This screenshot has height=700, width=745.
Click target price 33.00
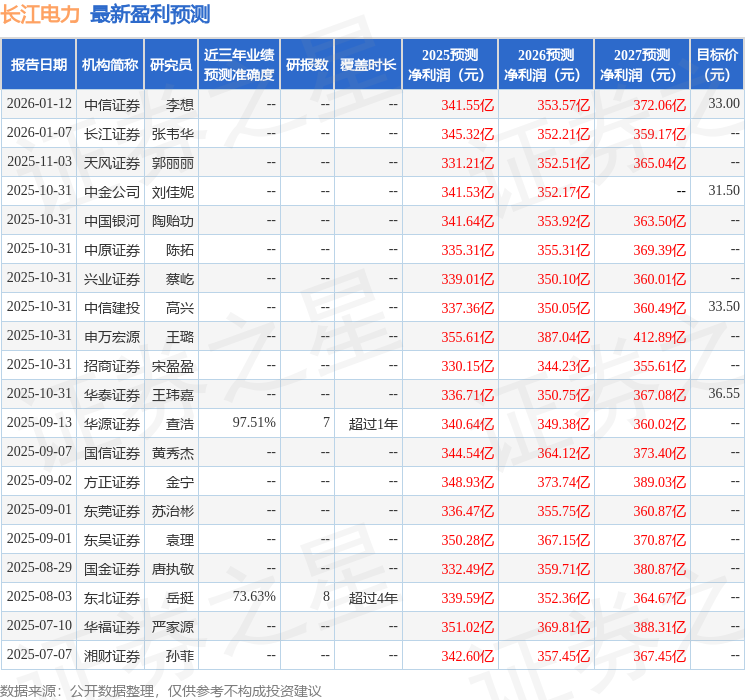[724, 104]
